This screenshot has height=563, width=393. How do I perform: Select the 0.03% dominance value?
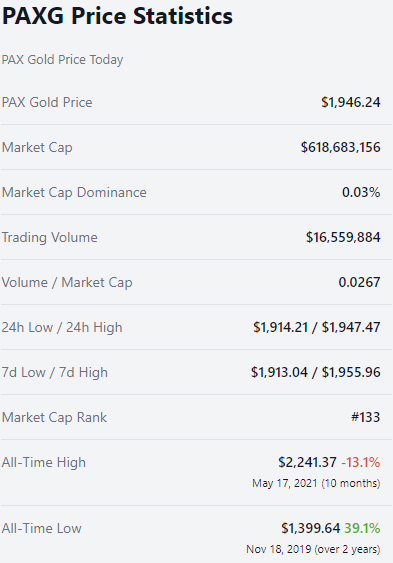361,192
